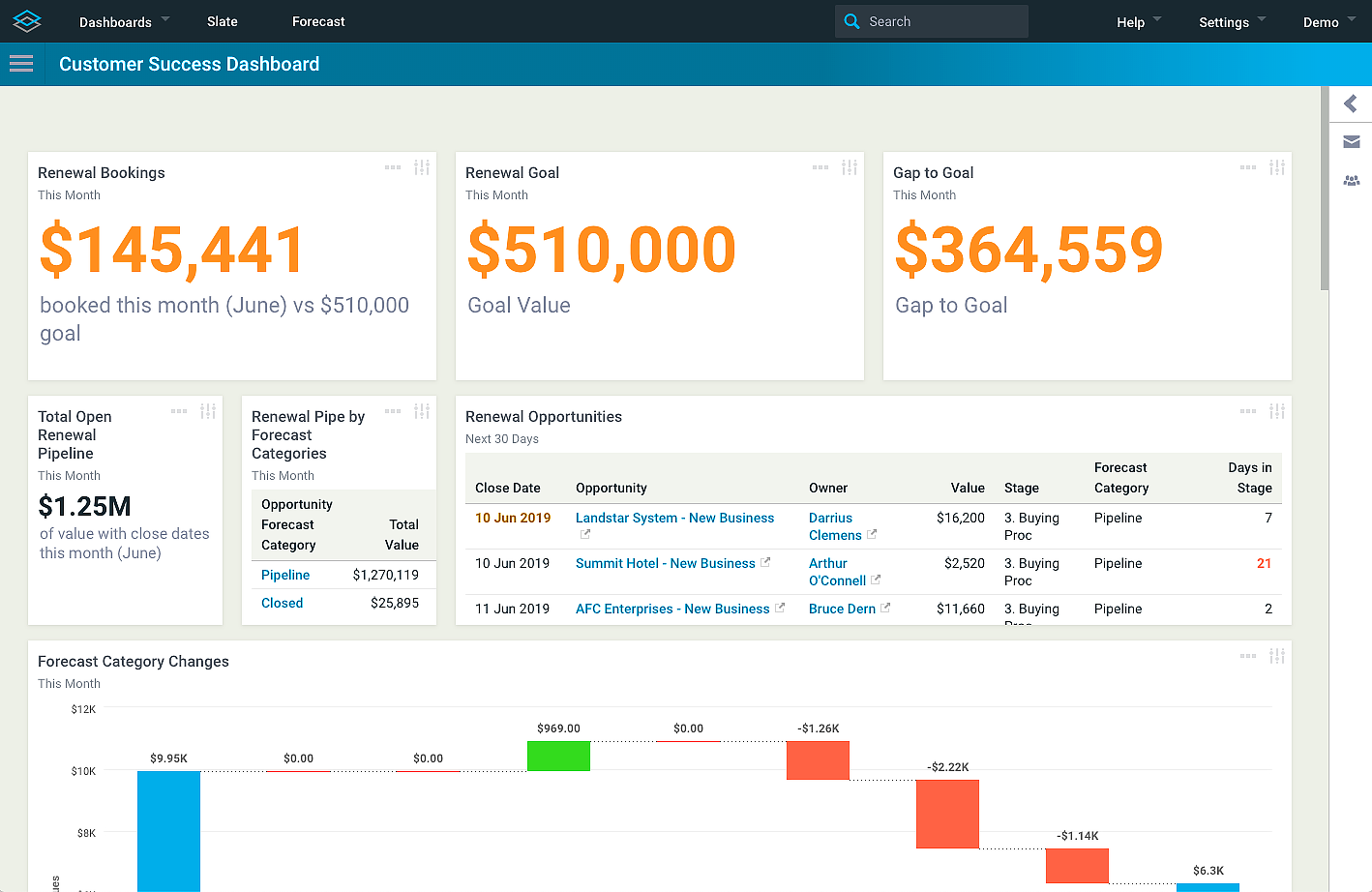Open filter settings on Renewal Bookings card

[422, 167]
